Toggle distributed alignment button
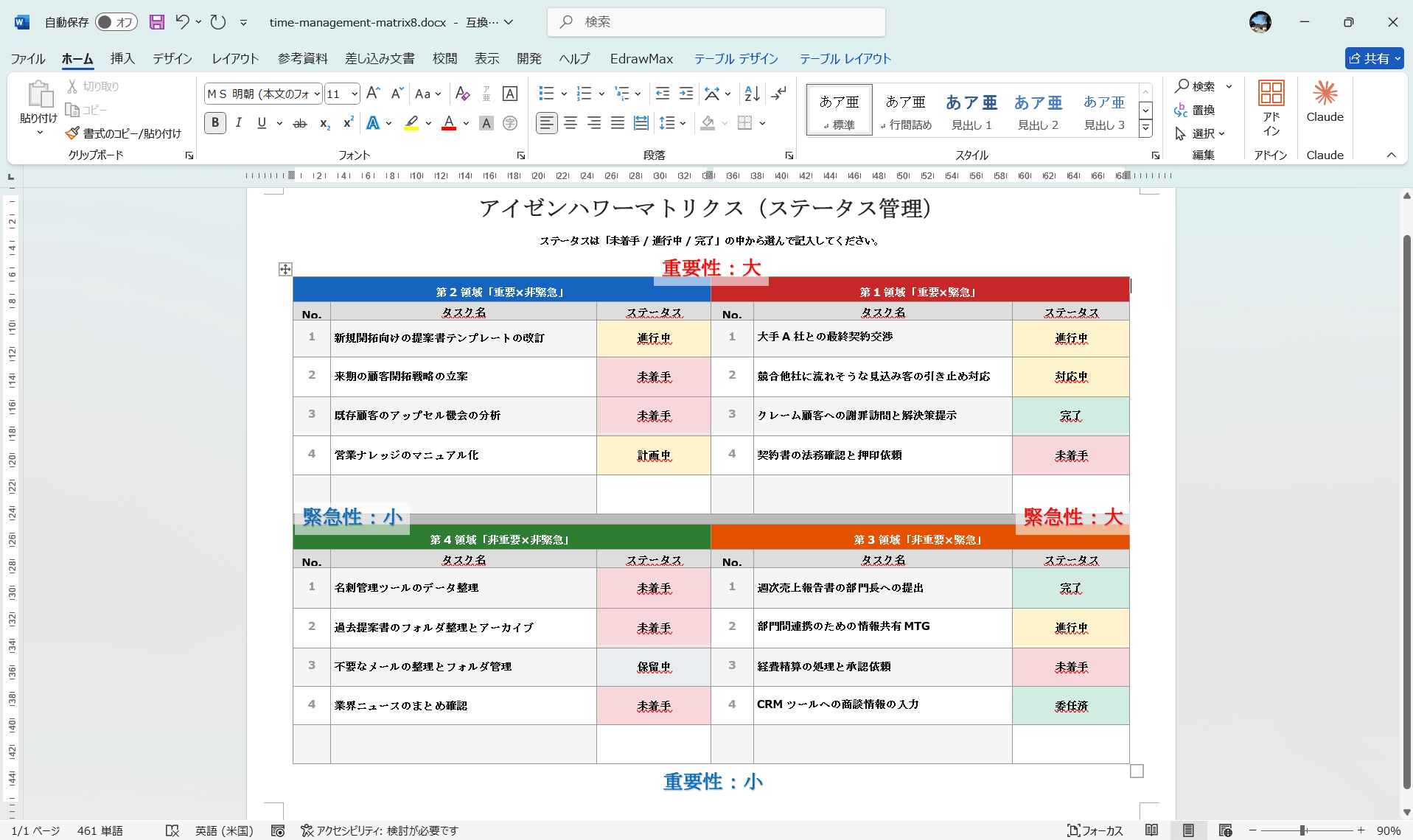The height and width of the screenshot is (840, 1413). [x=641, y=123]
